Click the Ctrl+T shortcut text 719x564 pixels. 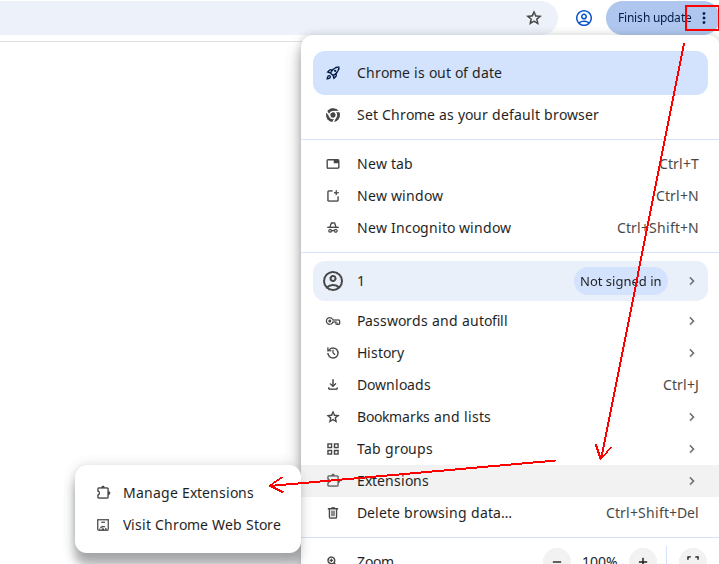[x=679, y=164]
